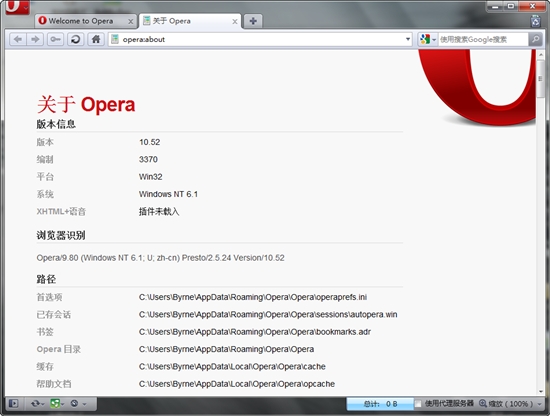Click the green Opera Unite icon
This screenshot has height=416, width=550.
[55, 404]
